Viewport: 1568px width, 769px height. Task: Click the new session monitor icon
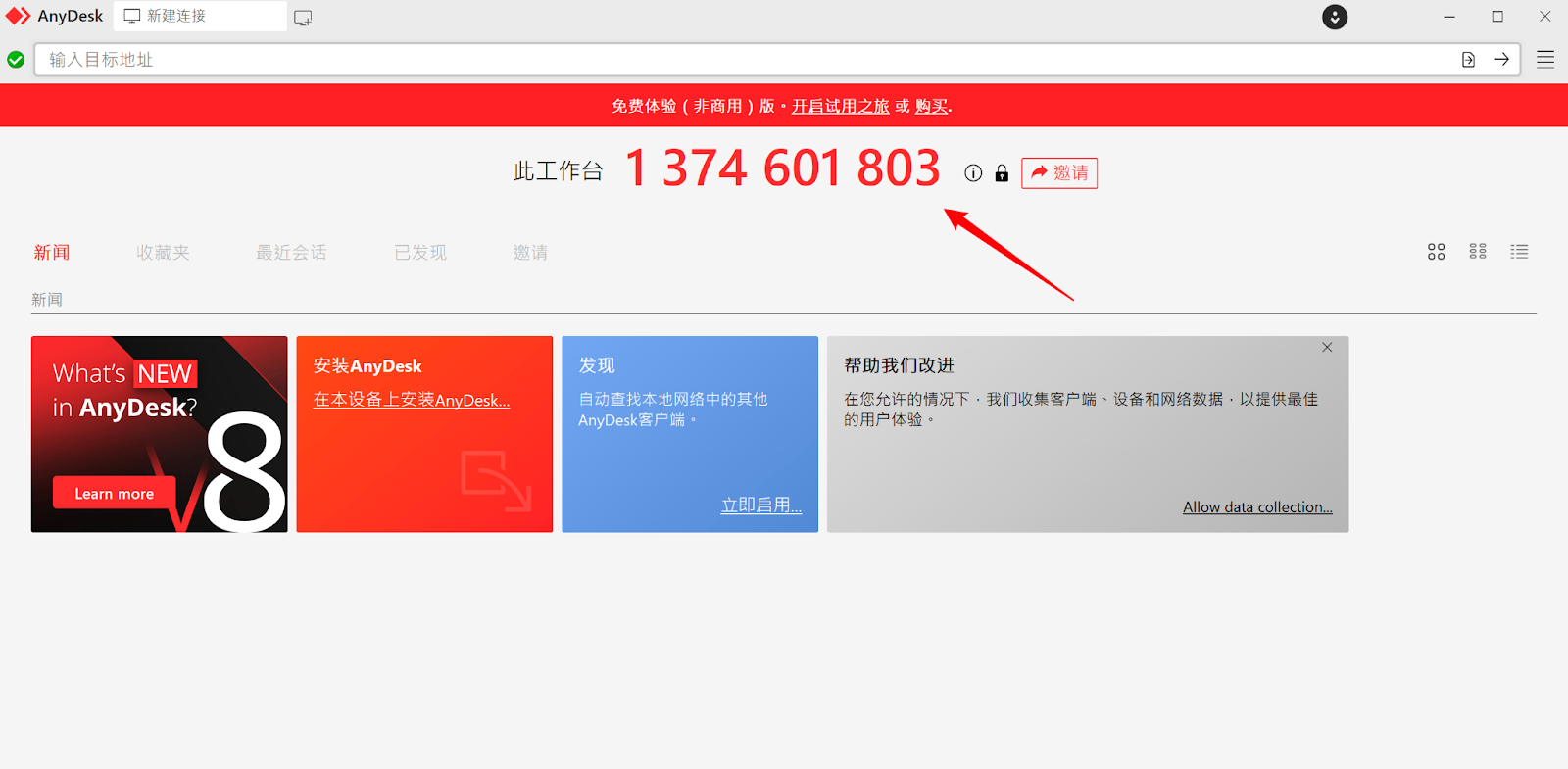click(x=303, y=18)
